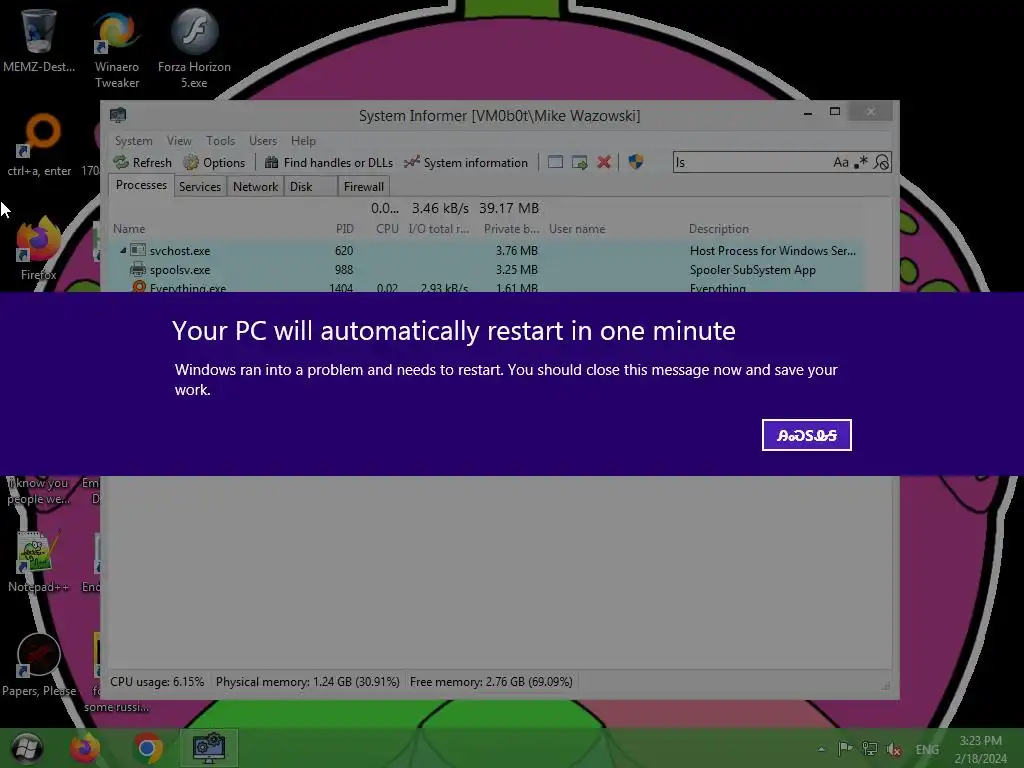
Task: Switch to the Disk tab
Action: pyautogui.click(x=310, y=187)
